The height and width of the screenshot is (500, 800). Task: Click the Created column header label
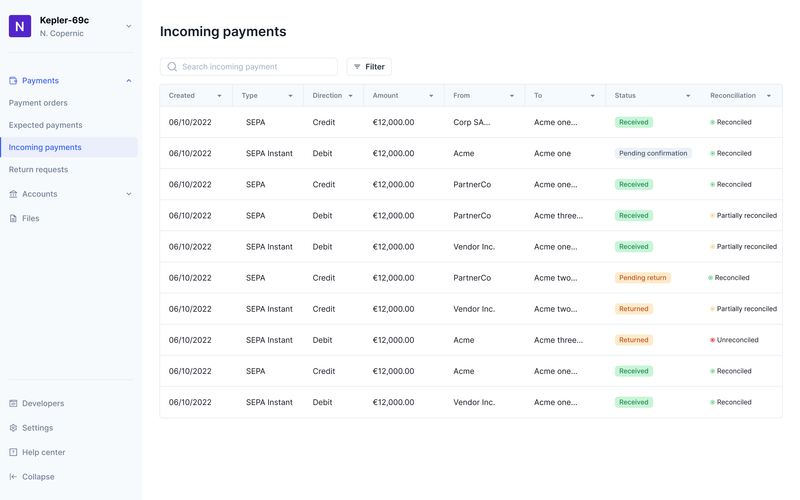pyautogui.click(x=182, y=96)
